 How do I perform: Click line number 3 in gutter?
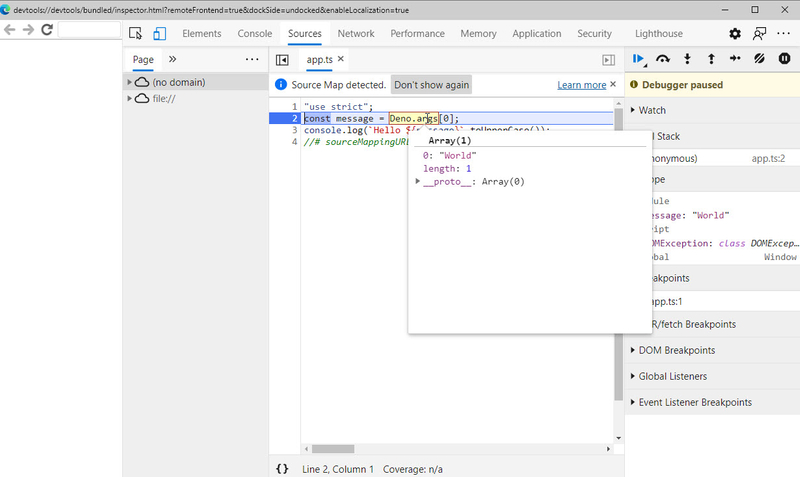(294, 130)
